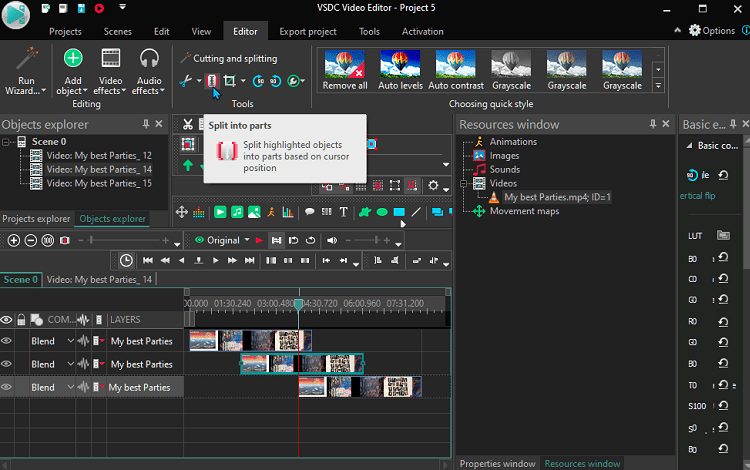Add a rectangle shape
Image resolution: width=750 pixels, height=470 pixels.
pyautogui.click(x=399, y=212)
